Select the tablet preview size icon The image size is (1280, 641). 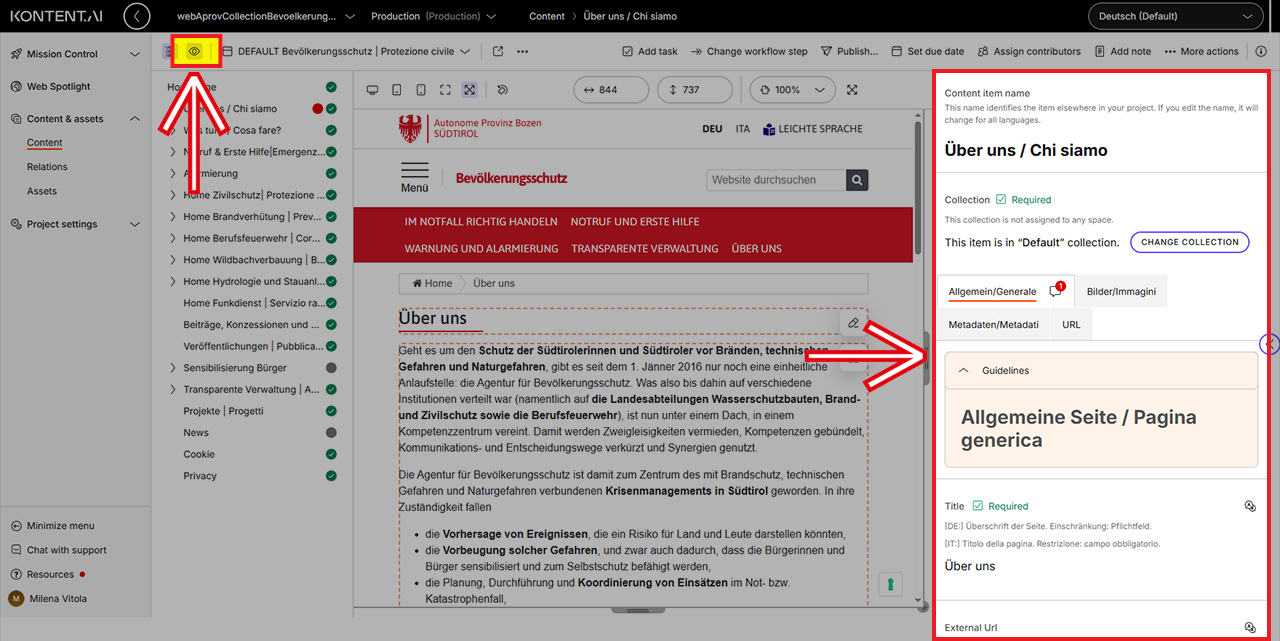[x=397, y=90]
